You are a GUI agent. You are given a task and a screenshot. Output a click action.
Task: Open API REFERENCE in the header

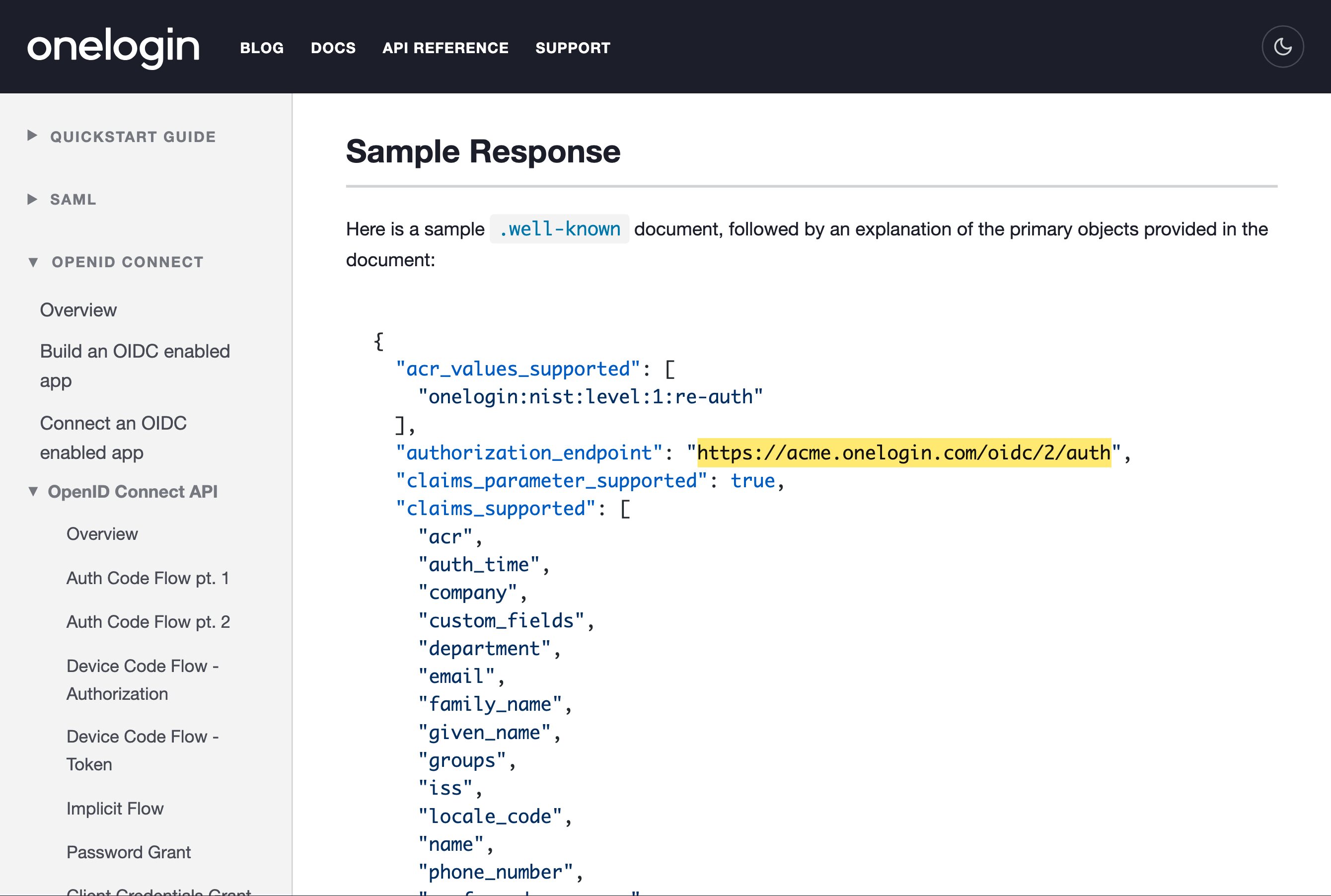[445, 48]
